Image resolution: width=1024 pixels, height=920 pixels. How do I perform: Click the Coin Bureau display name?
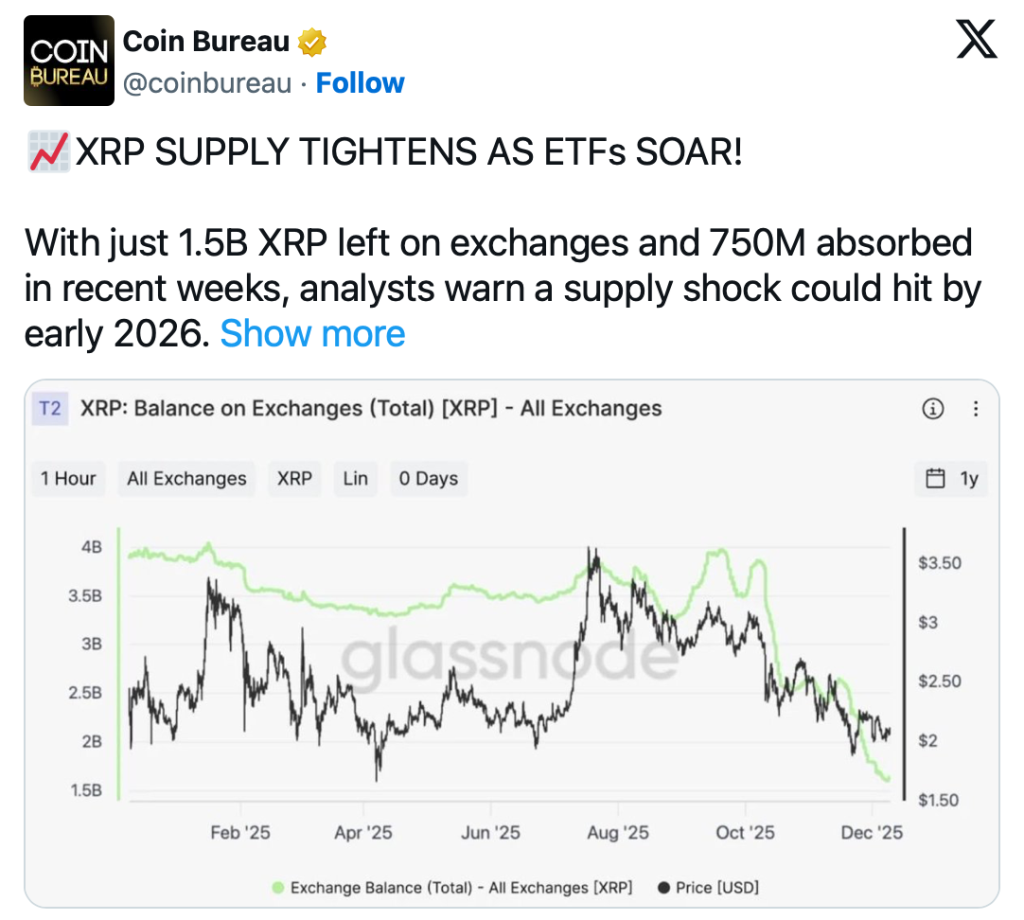click(x=206, y=42)
